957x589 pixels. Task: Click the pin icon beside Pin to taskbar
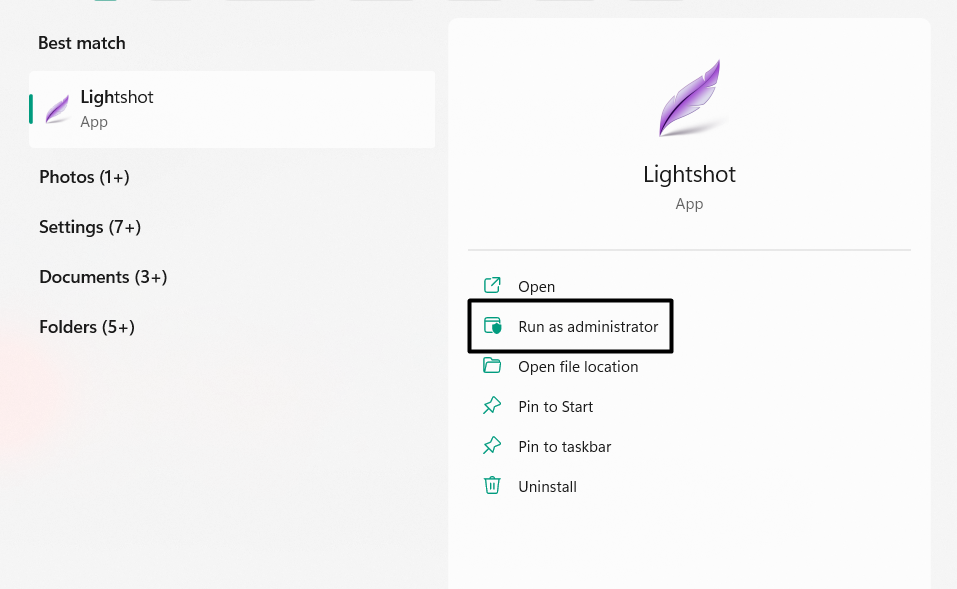pos(492,446)
